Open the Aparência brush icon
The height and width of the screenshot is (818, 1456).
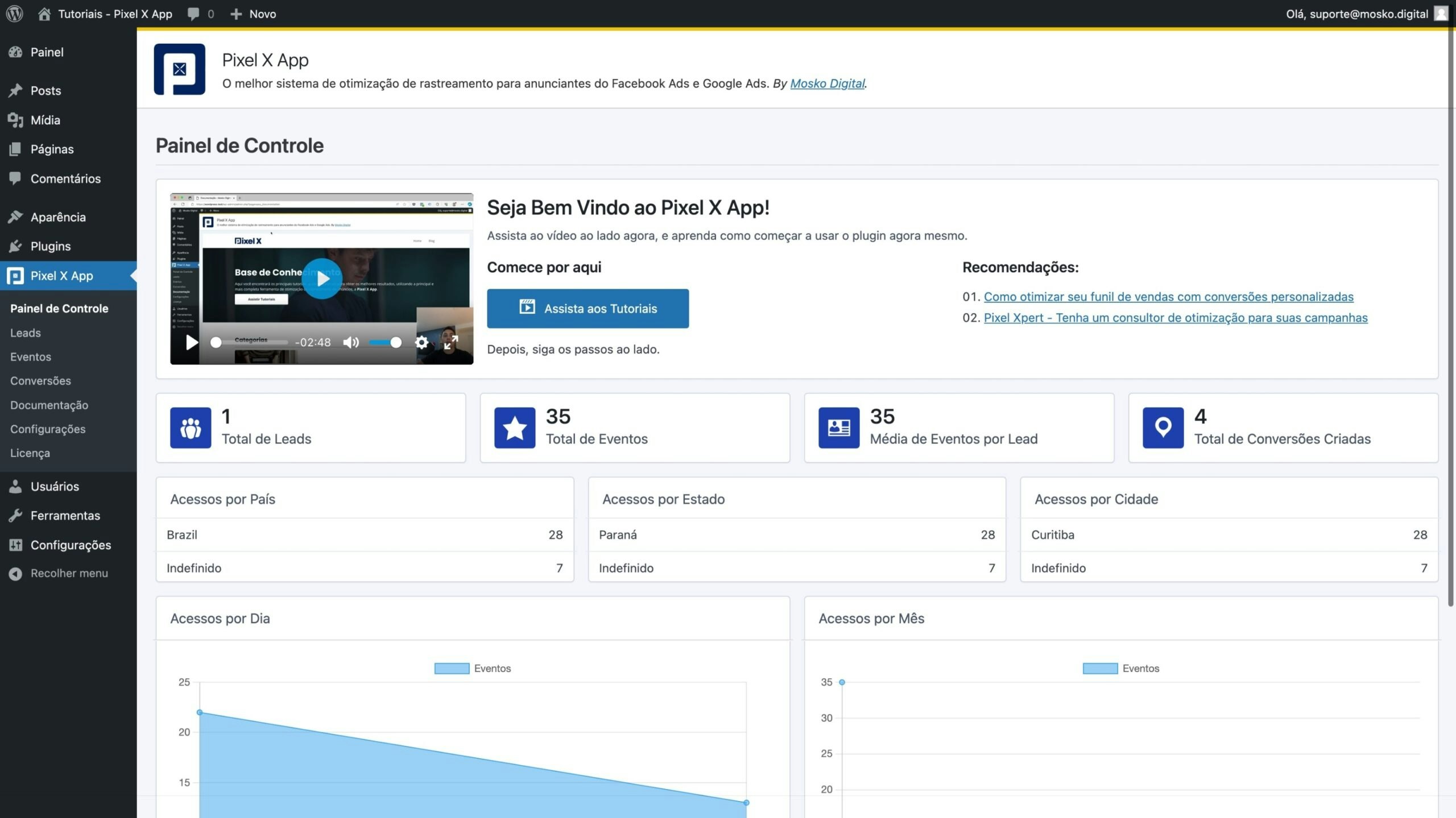pos(15,217)
